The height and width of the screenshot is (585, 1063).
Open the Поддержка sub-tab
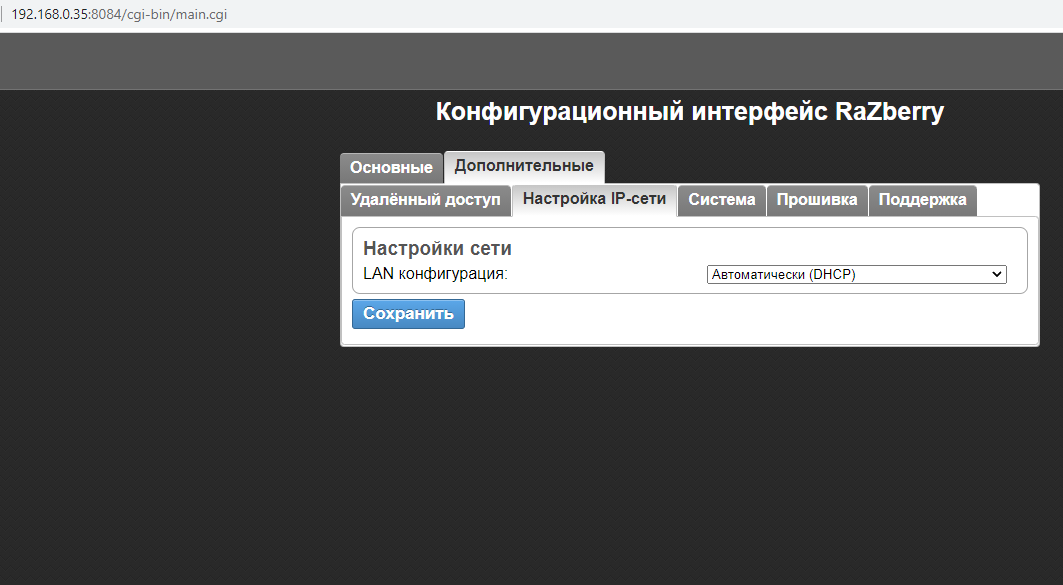(x=923, y=200)
